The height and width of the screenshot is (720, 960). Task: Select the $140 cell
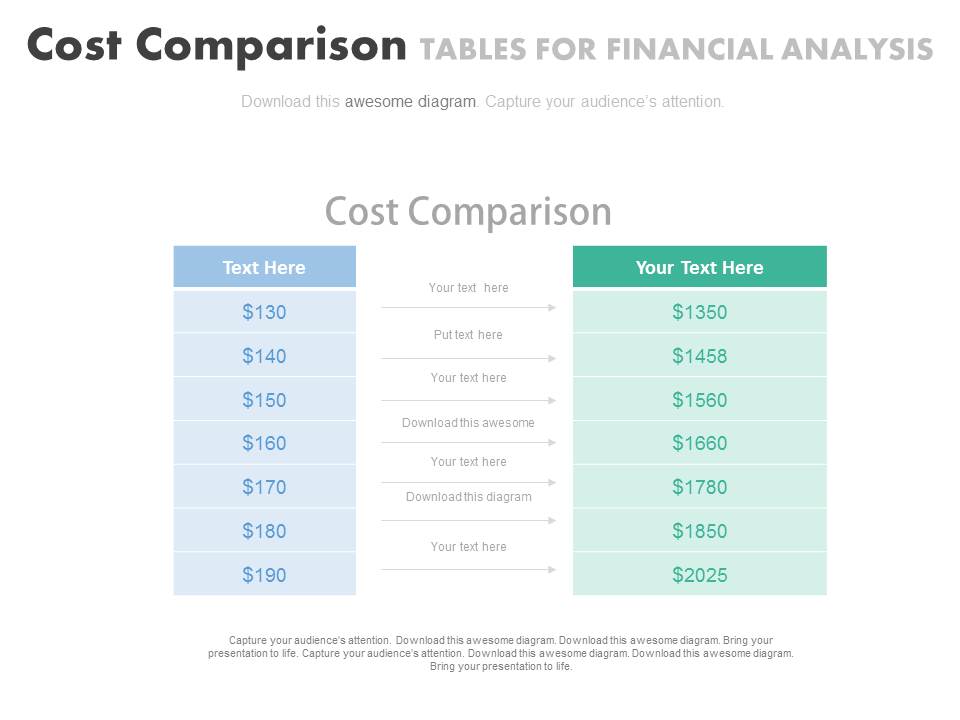click(x=264, y=356)
